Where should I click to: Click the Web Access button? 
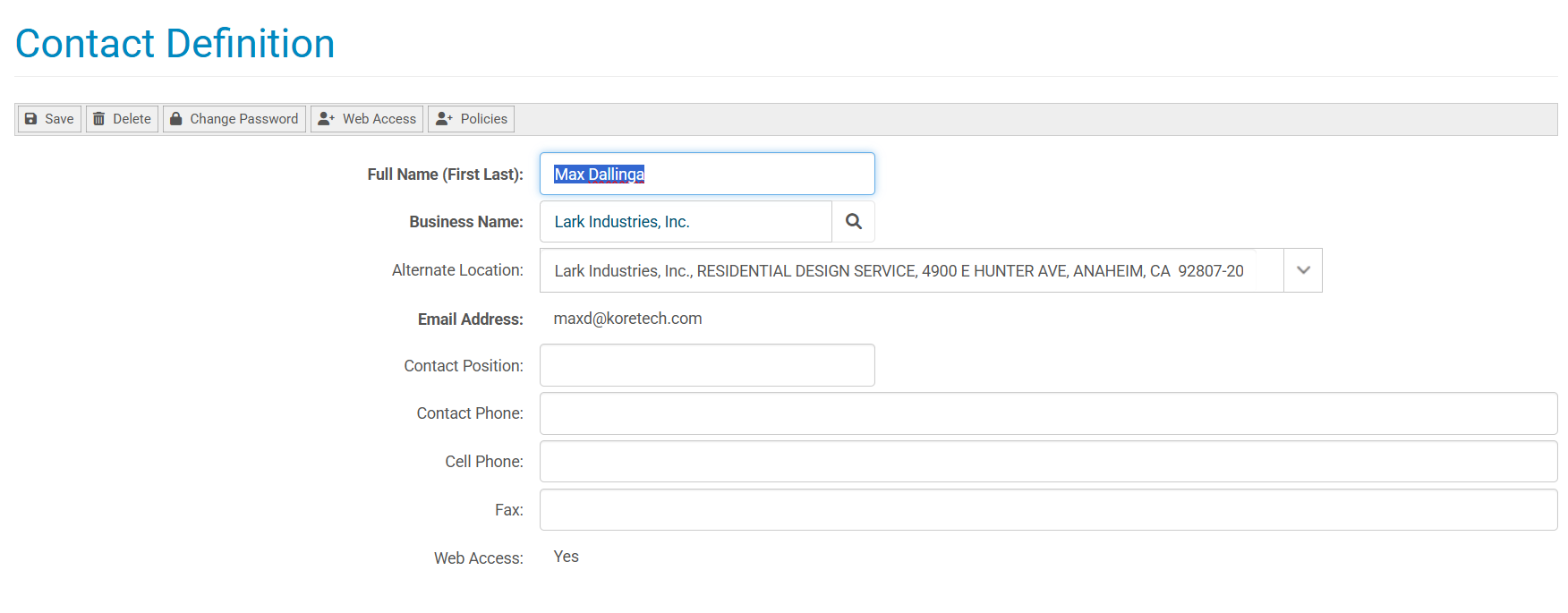tap(367, 119)
